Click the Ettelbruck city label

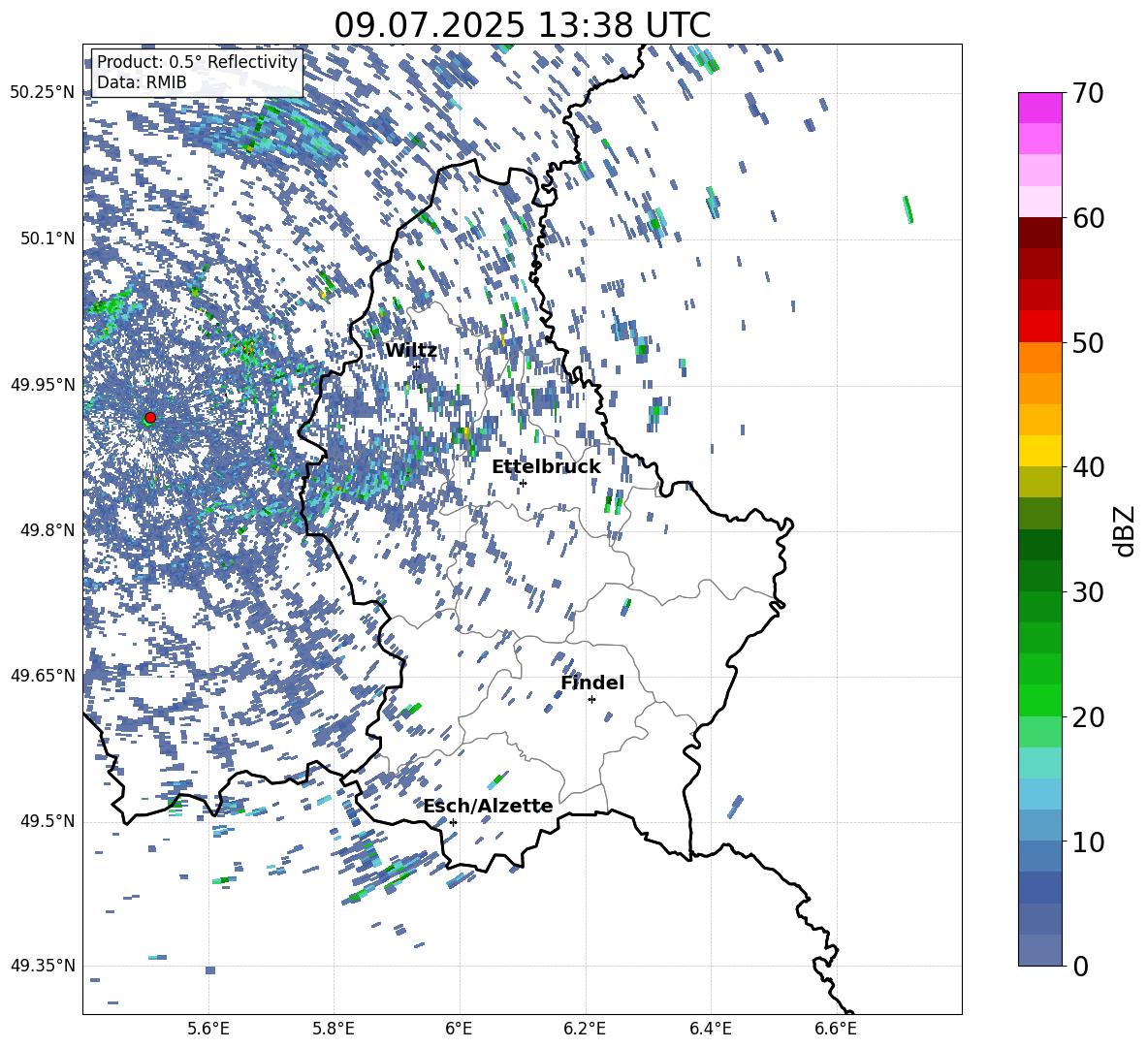pyautogui.click(x=546, y=467)
